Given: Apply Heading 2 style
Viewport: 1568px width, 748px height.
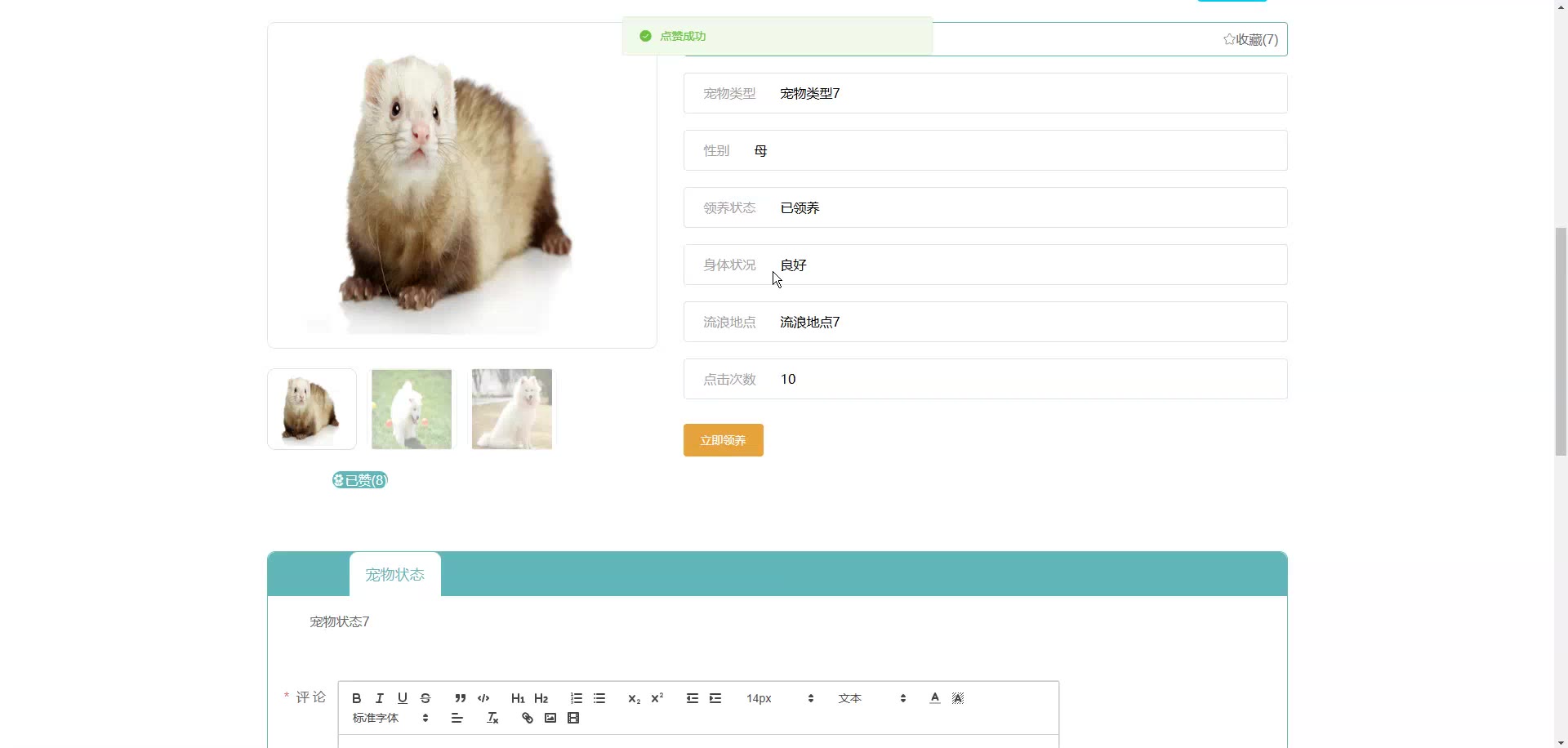Looking at the screenshot, I should point(541,698).
